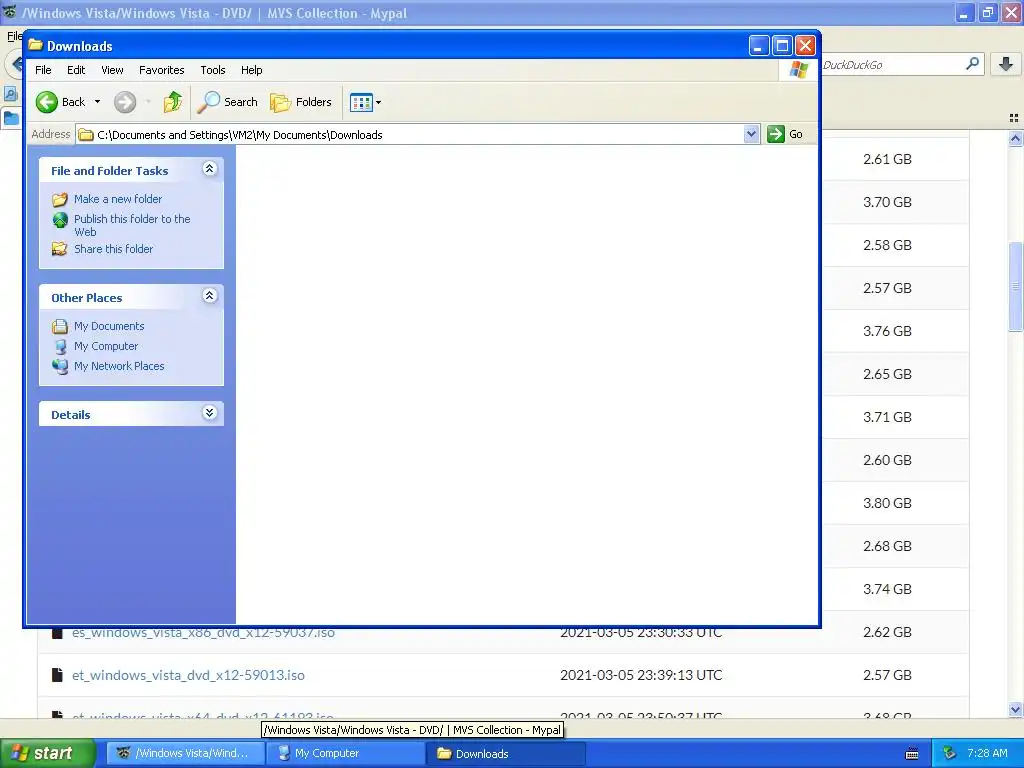This screenshot has height=768, width=1024.
Task: Click the Downloads taskbar button
Action: tap(506, 753)
